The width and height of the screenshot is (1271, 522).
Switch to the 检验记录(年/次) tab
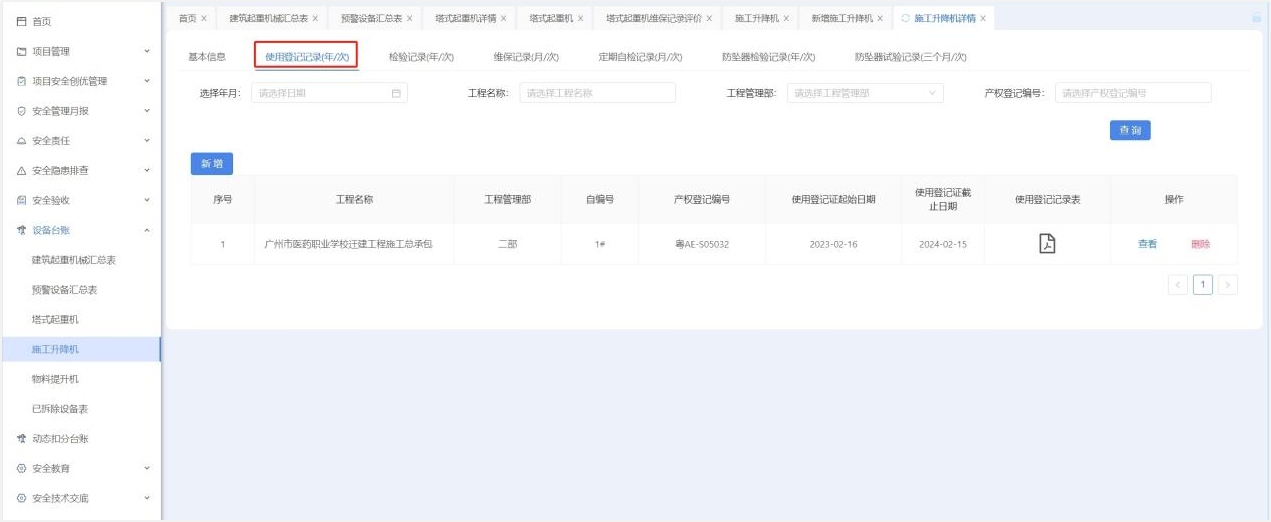pos(421,57)
